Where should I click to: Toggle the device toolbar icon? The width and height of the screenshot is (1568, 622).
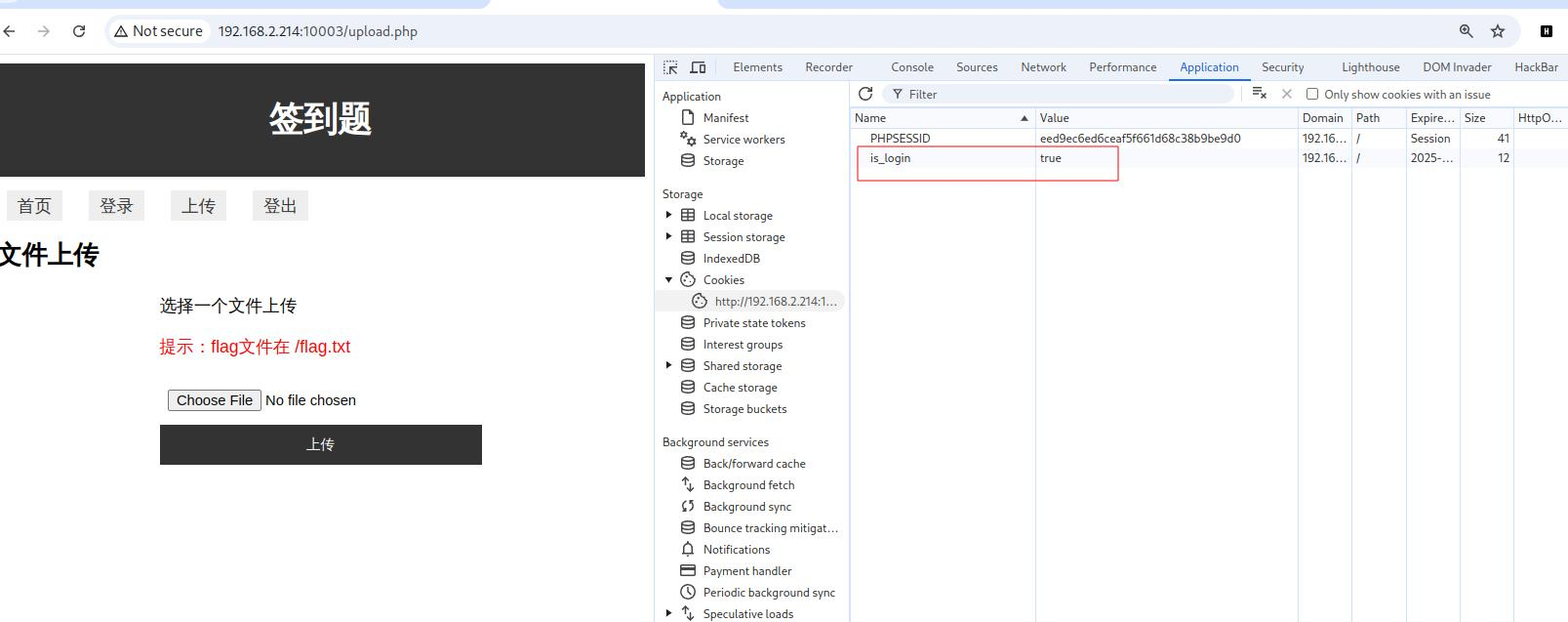click(698, 67)
